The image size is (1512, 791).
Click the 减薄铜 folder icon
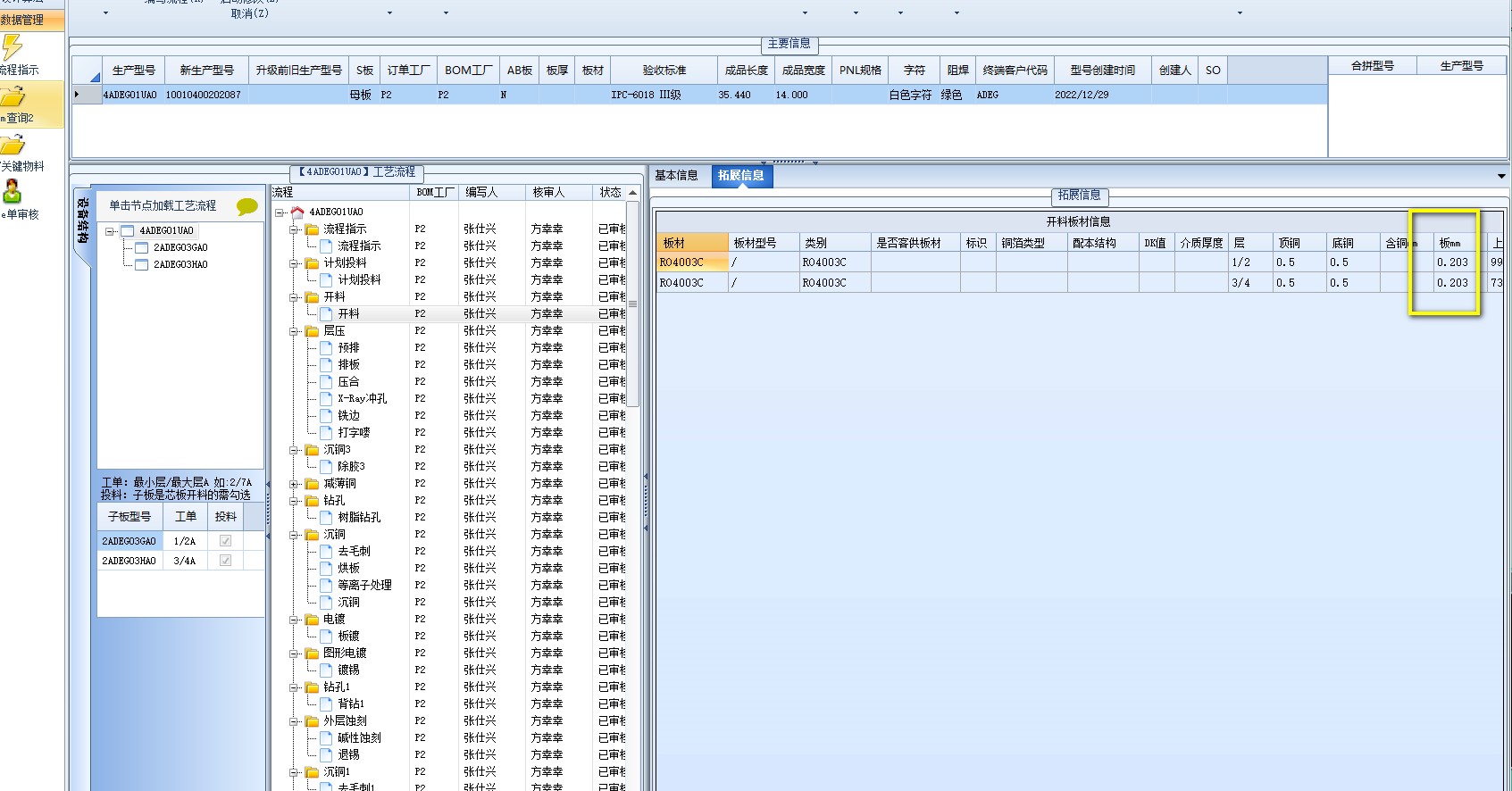coord(312,484)
